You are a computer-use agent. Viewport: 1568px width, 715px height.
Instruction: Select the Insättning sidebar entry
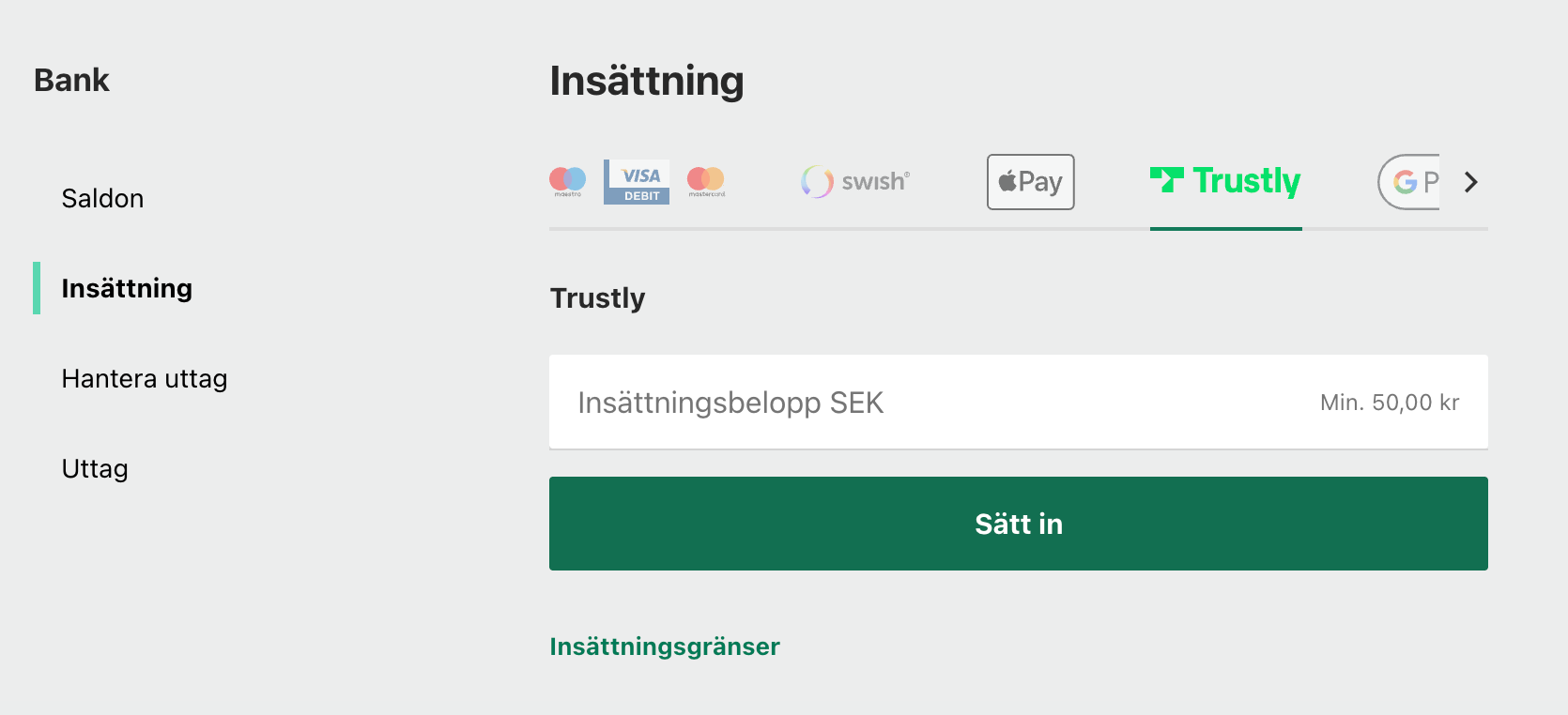126,288
